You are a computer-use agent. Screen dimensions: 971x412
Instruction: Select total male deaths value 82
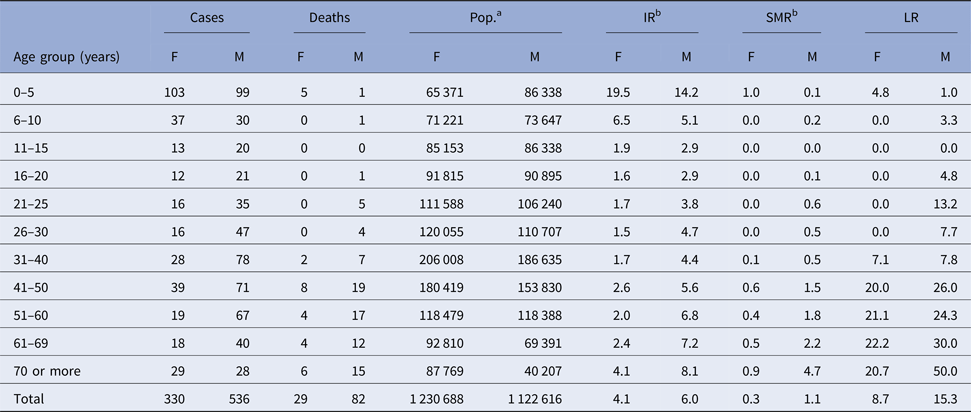358,399
